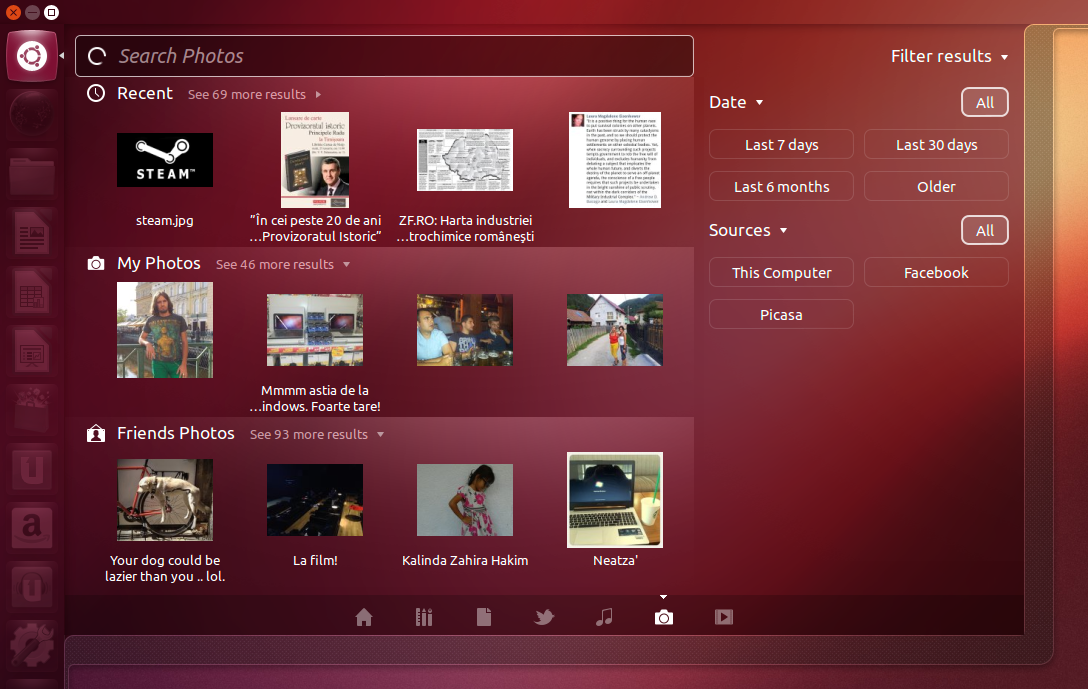Open the Files & Folders lens
1088x689 pixels.
click(x=484, y=617)
